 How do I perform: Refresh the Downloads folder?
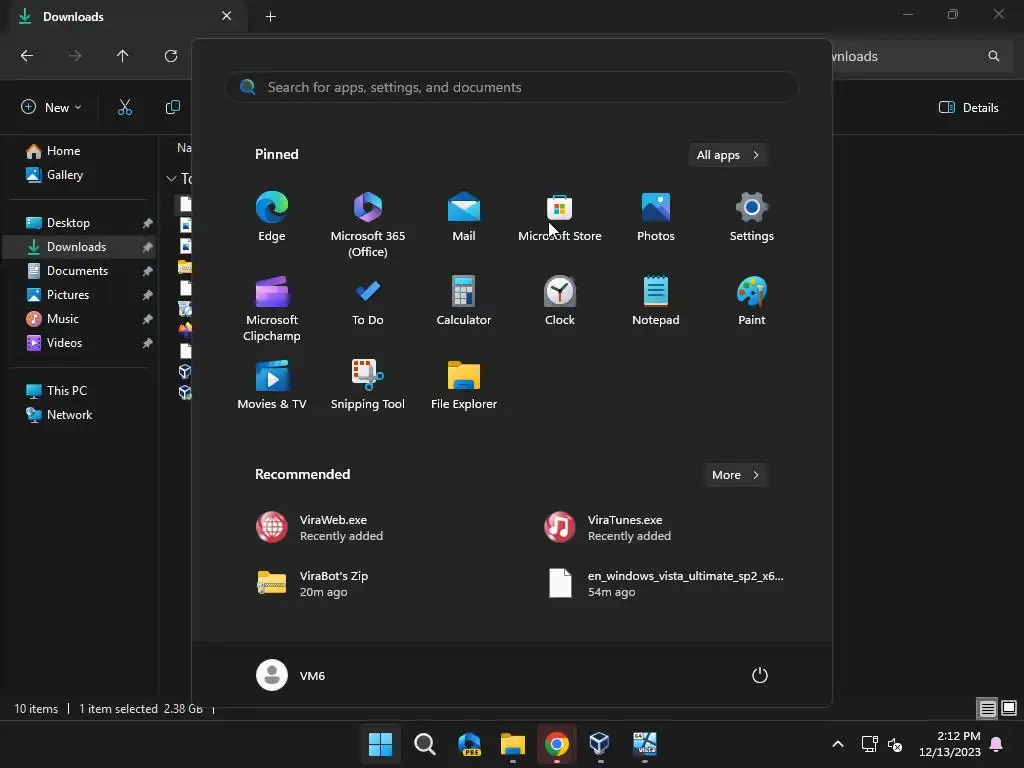(x=171, y=56)
